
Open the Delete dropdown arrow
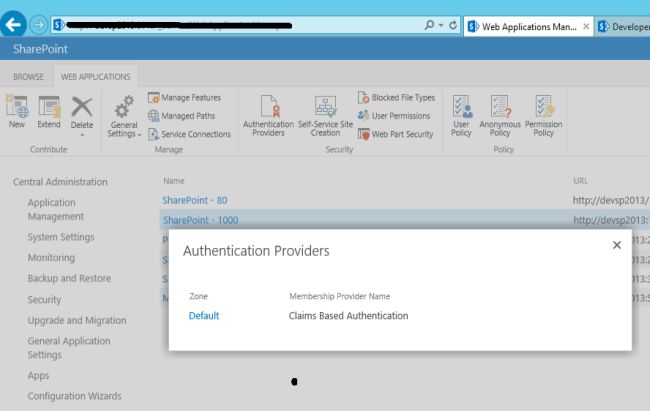pos(82,136)
